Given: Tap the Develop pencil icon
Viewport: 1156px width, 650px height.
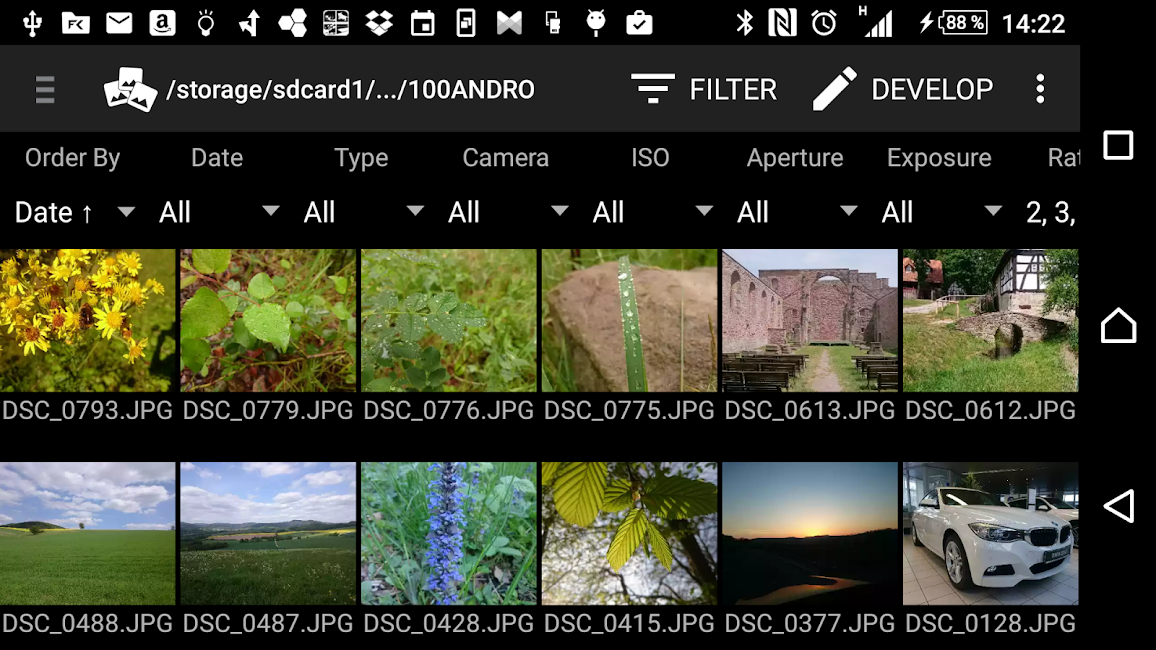Looking at the screenshot, I should click(x=834, y=90).
